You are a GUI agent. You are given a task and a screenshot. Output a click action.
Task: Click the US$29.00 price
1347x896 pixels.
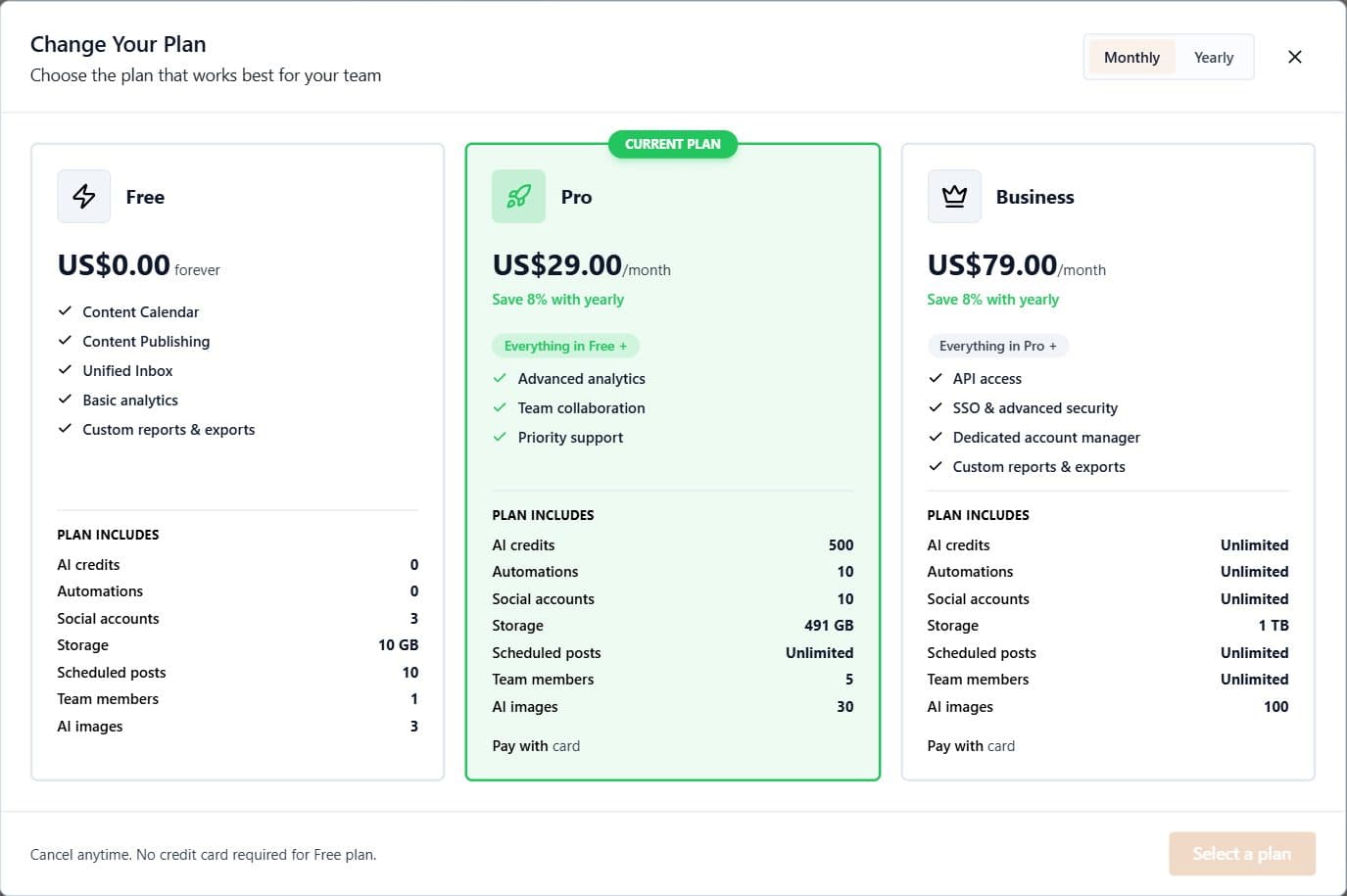pyautogui.click(x=556, y=265)
